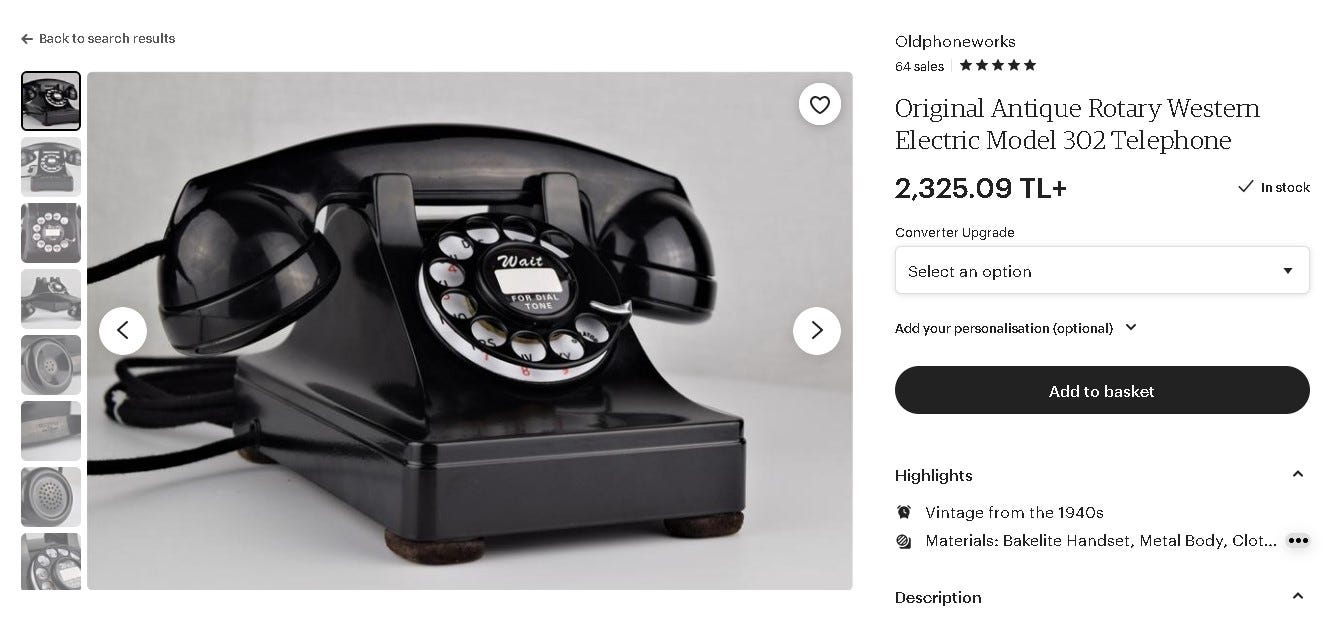Screen dimensions: 1340x622
Task: Click the clock icon next to Vintage
Action: (x=904, y=512)
